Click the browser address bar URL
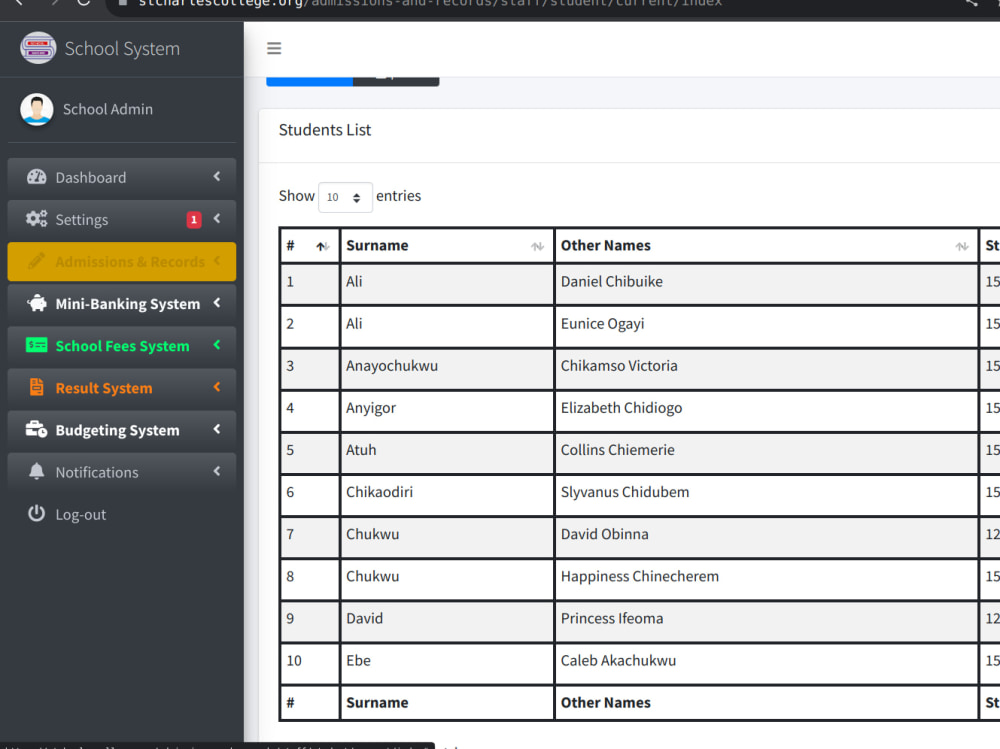The height and width of the screenshot is (749, 1000). 429,4
